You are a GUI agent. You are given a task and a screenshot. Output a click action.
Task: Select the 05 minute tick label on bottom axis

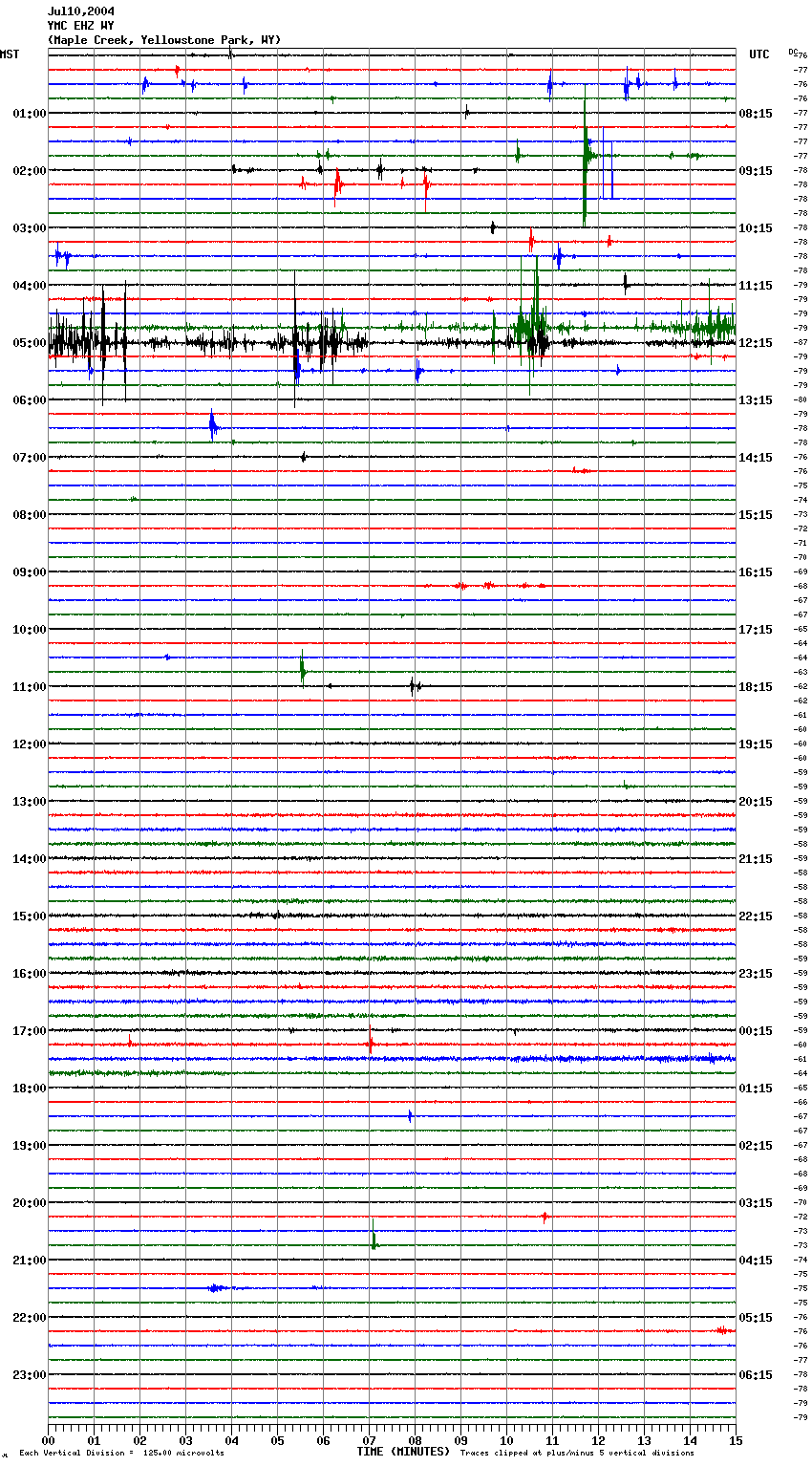click(277, 1441)
